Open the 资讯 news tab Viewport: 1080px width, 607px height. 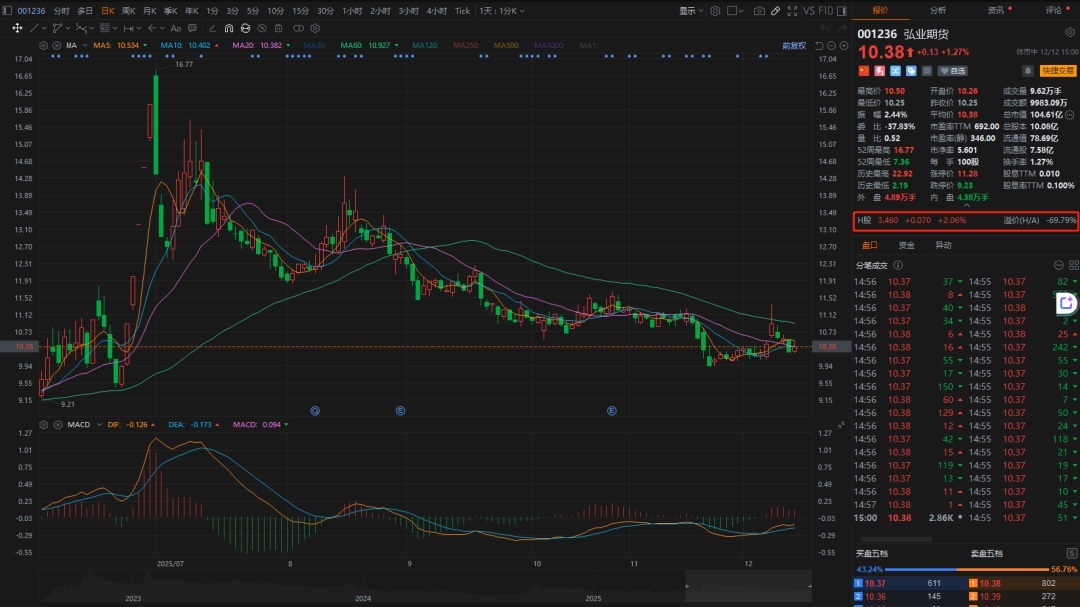[x=996, y=10]
